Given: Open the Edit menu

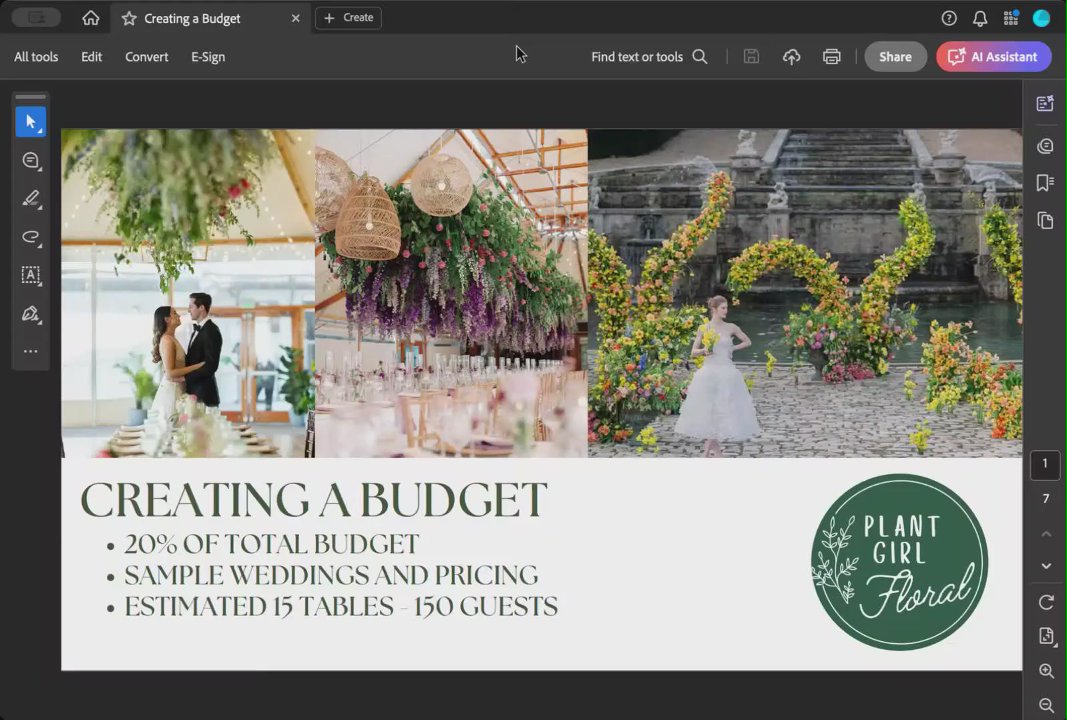Looking at the screenshot, I should (x=92, y=57).
